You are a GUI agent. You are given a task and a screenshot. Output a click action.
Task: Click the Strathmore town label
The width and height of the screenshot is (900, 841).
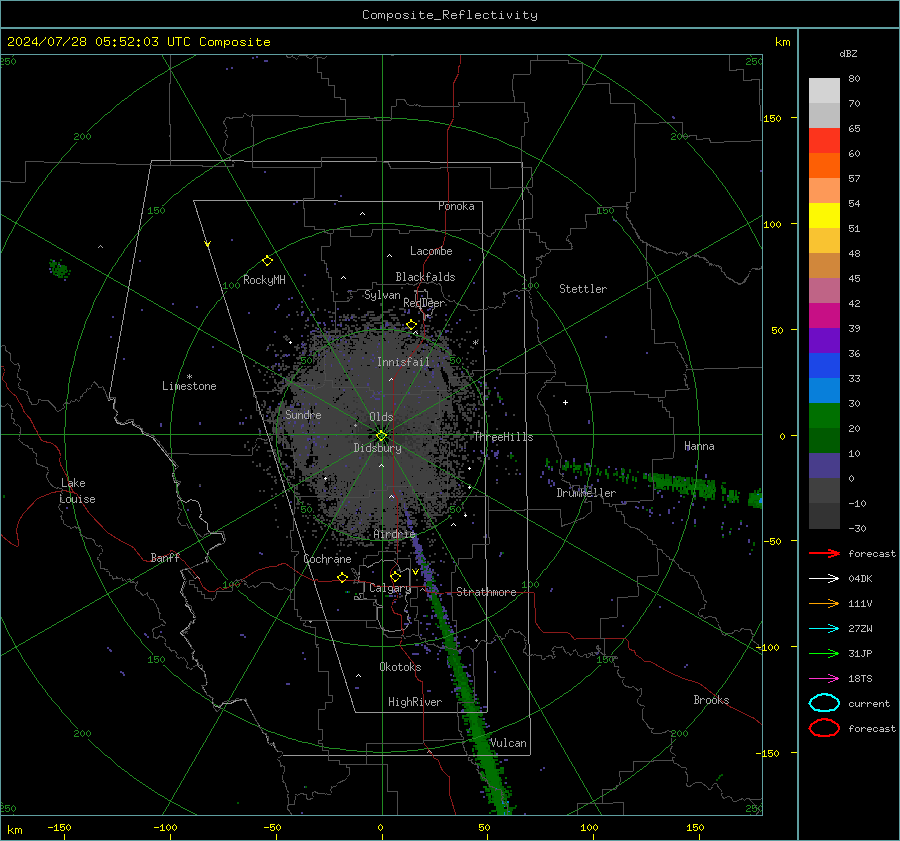(x=486, y=592)
